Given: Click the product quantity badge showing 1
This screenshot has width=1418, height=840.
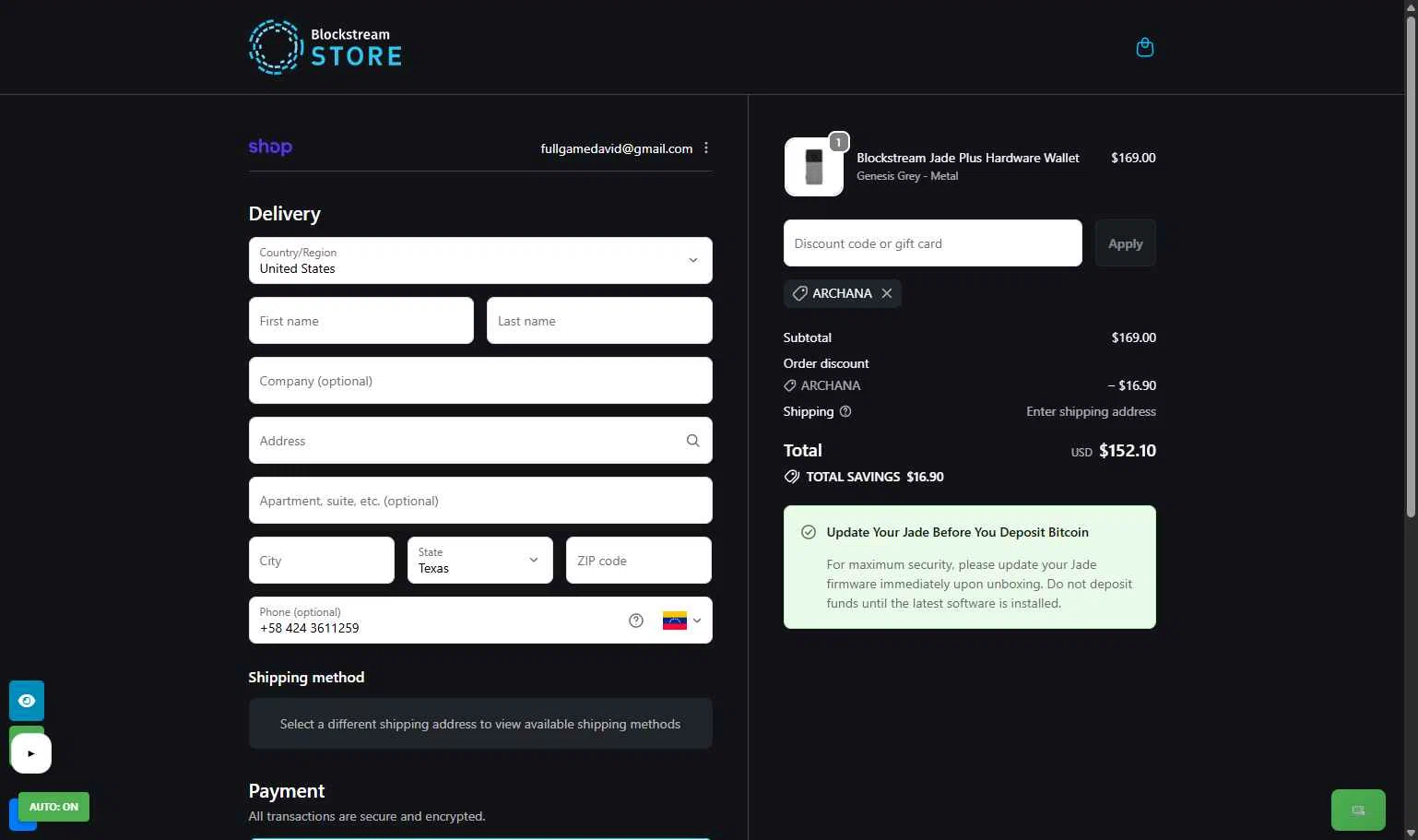Looking at the screenshot, I should pyautogui.click(x=838, y=142).
